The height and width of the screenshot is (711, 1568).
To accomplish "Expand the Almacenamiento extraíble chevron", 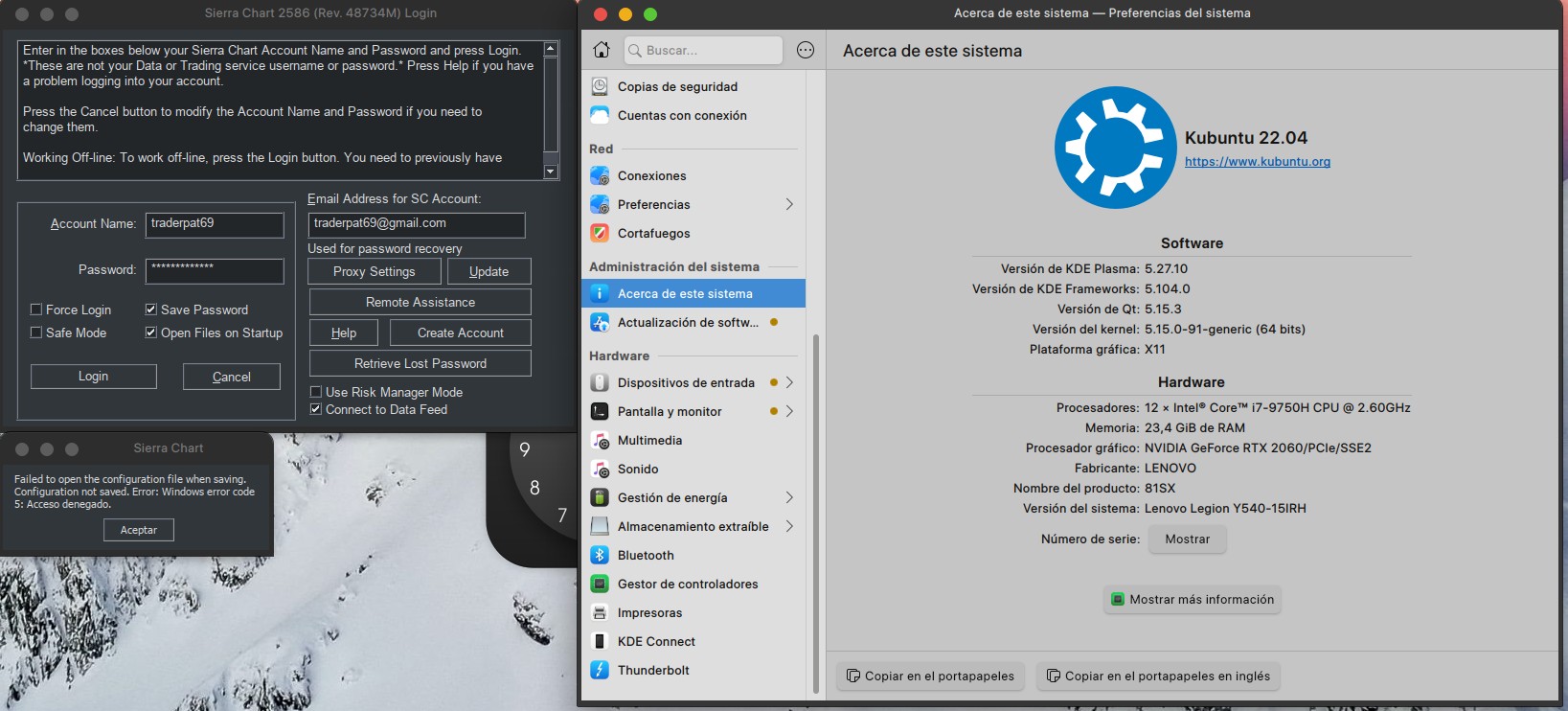I will click(789, 526).
